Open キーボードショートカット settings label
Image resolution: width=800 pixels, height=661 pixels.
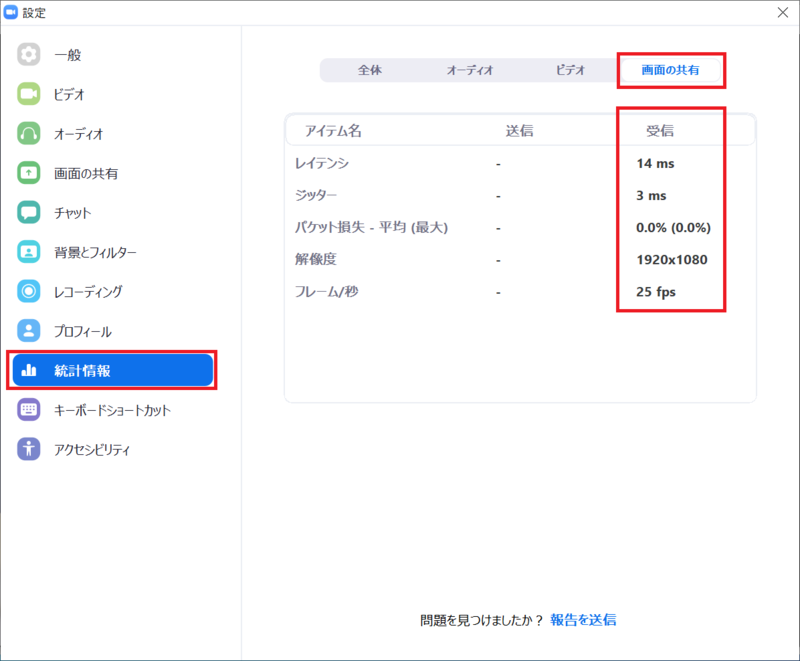tap(112, 411)
